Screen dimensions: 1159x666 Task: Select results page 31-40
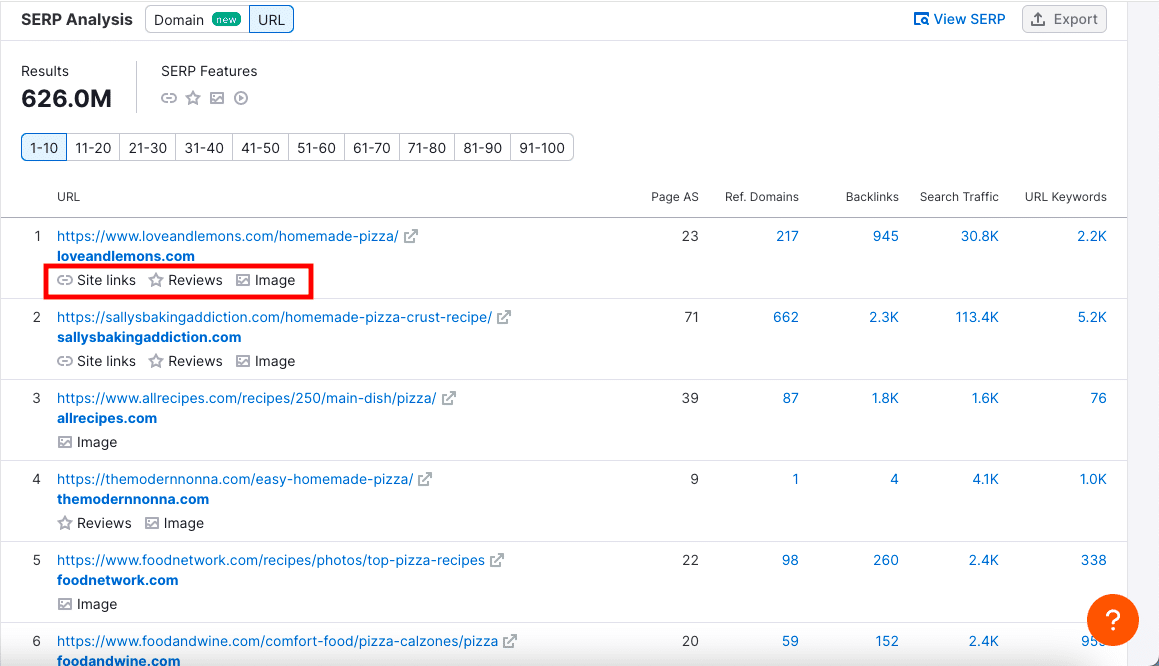click(204, 148)
